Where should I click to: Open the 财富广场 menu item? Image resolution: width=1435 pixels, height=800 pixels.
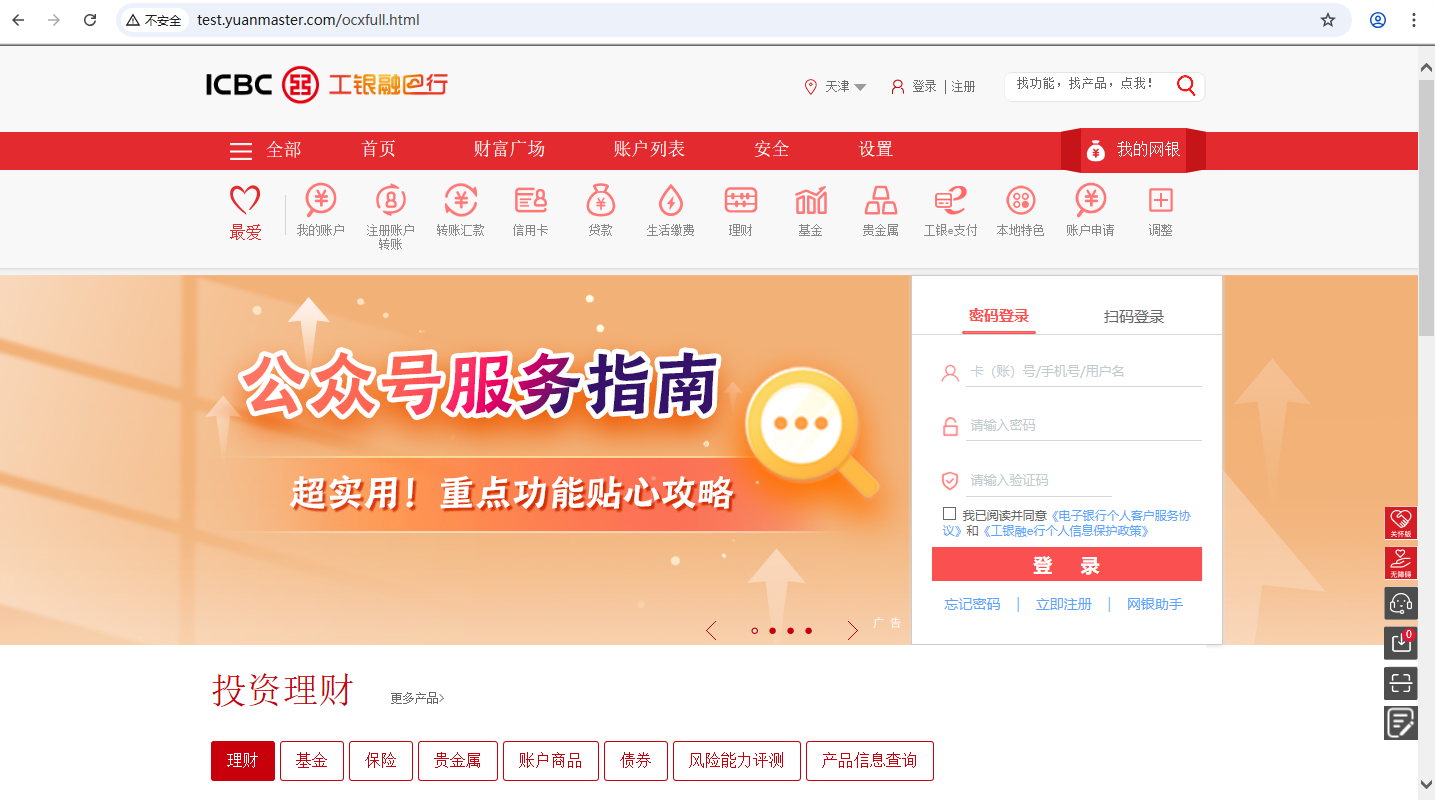tap(509, 149)
